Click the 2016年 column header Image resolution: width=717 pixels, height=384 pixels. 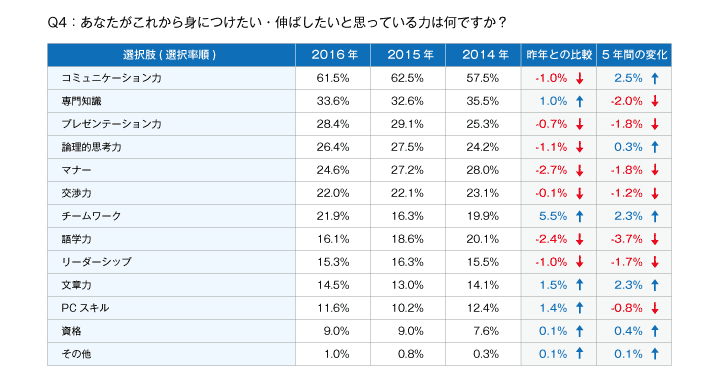[333, 55]
